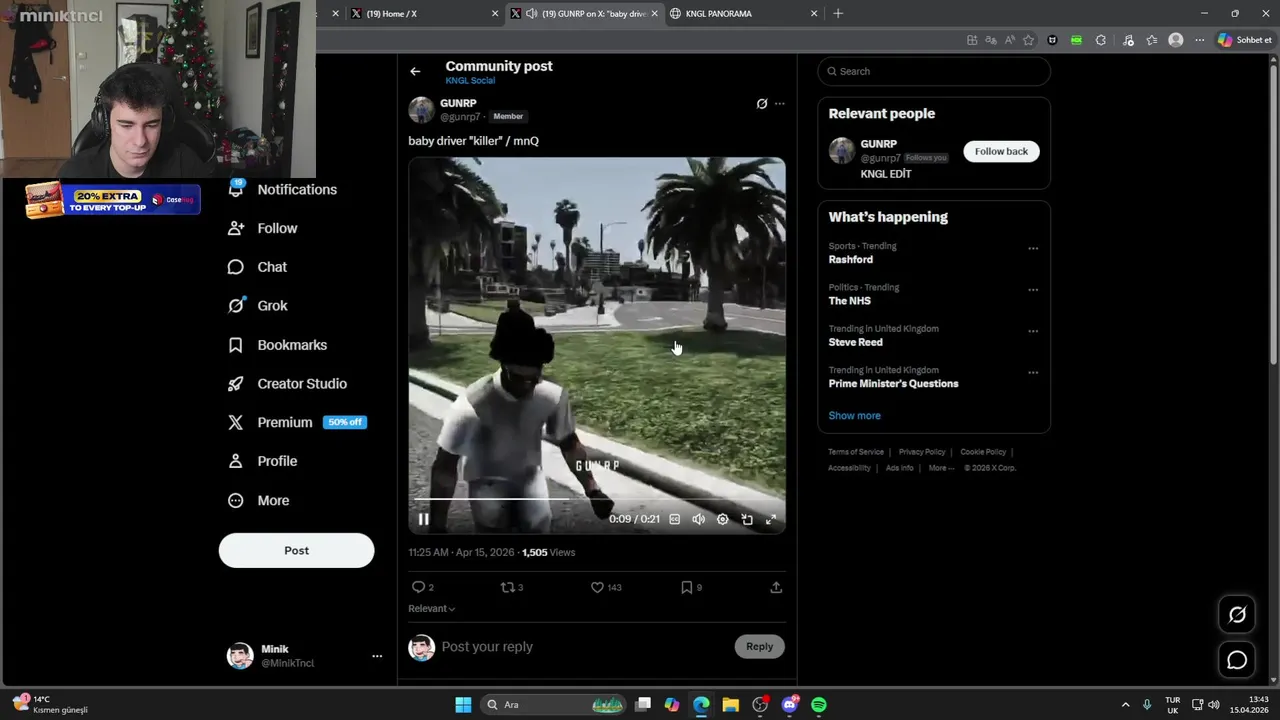Click the Grok icon on the post header
The image size is (1280, 720).
coord(762,104)
